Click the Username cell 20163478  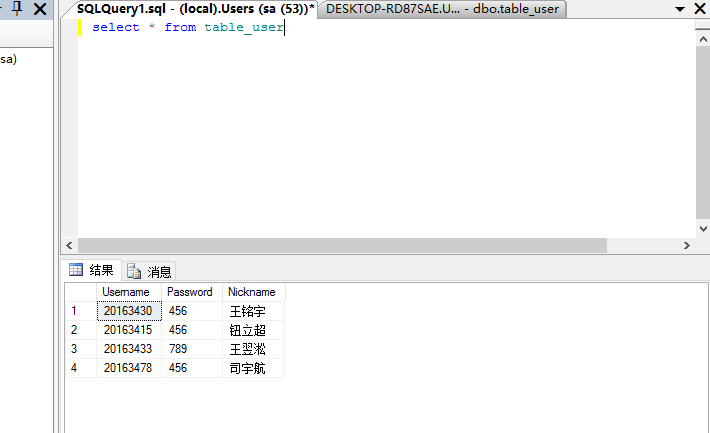click(x=129, y=368)
